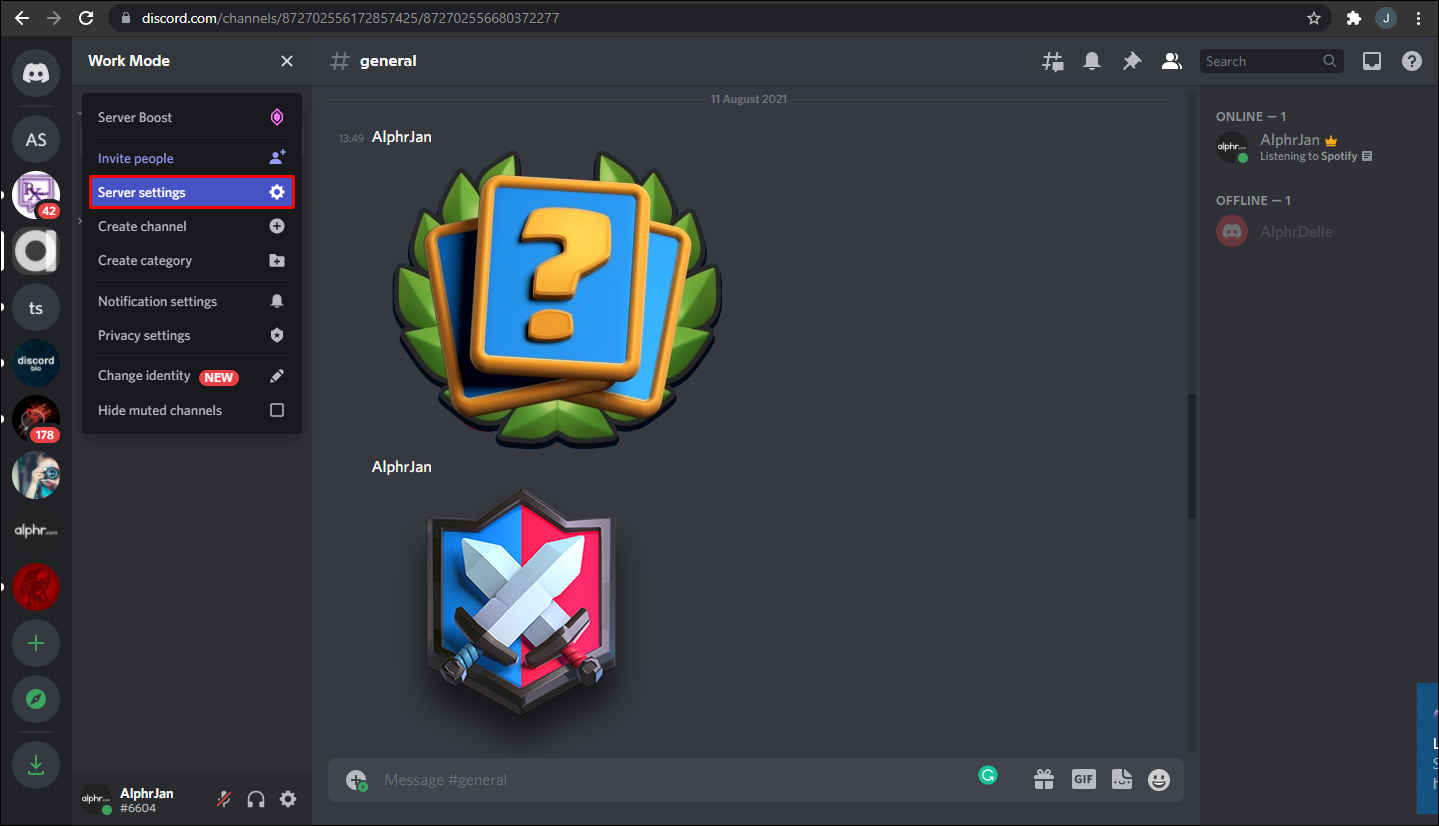Screen dimensions: 1439x826
Task: Show the member list icon
Action: click(x=1171, y=61)
